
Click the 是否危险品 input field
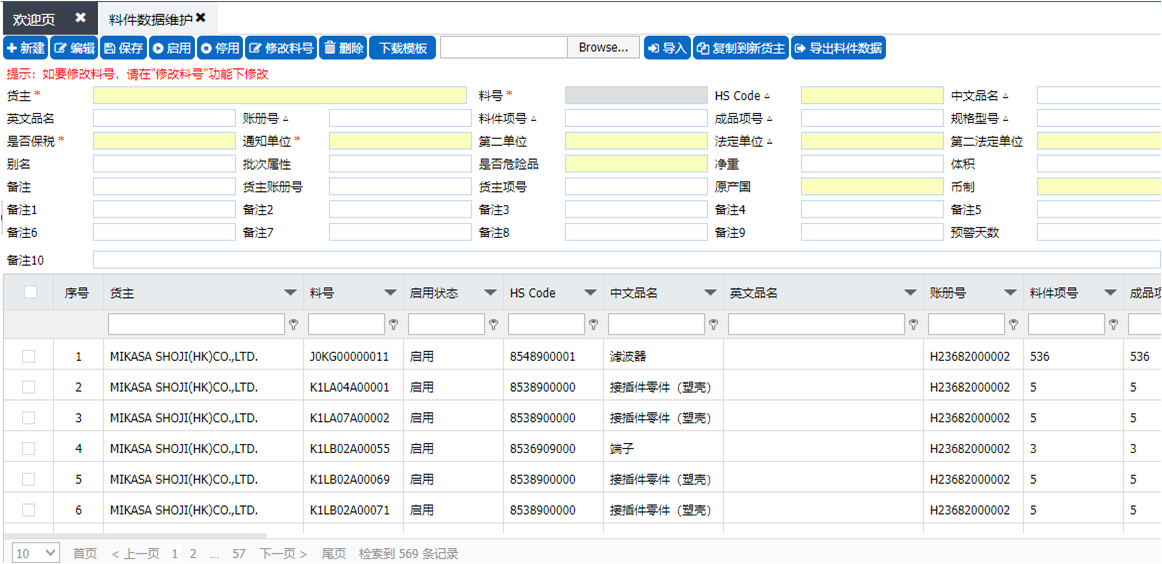636,165
